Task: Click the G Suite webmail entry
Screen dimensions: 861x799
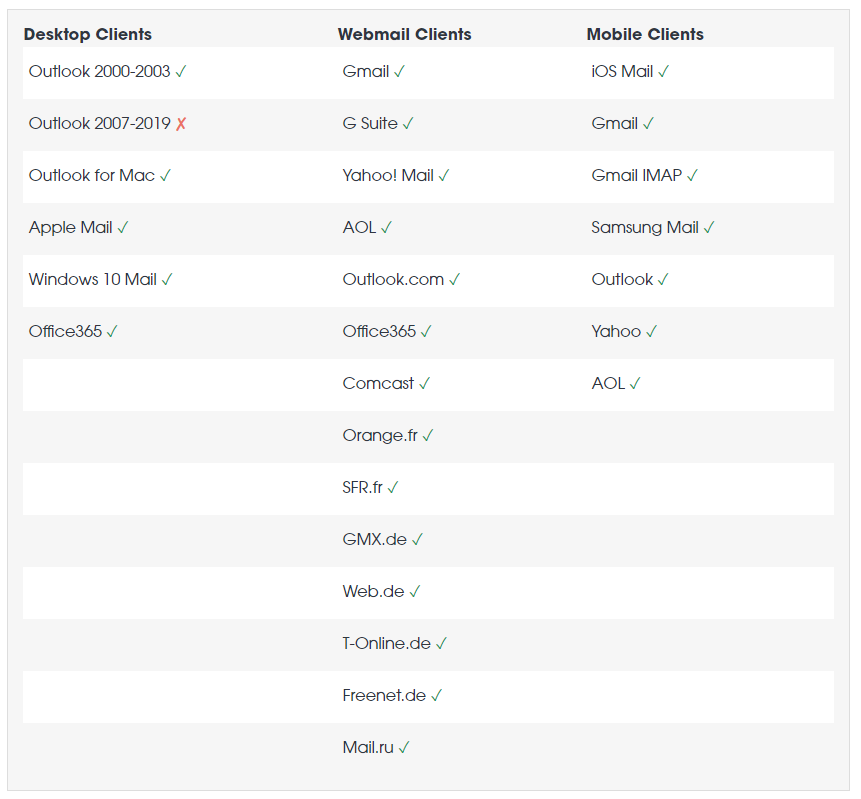Action: click(x=370, y=124)
